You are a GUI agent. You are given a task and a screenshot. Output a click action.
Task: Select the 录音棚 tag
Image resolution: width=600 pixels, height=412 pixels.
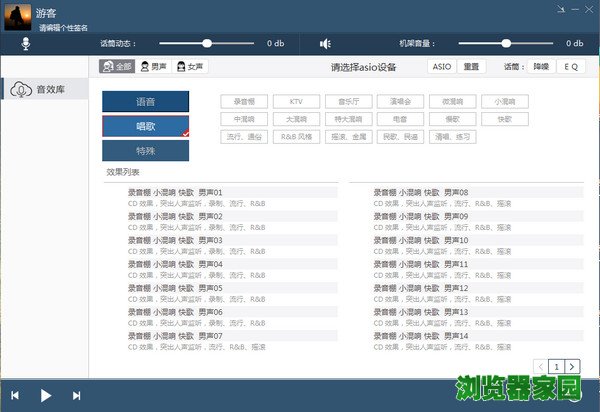coord(244,101)
